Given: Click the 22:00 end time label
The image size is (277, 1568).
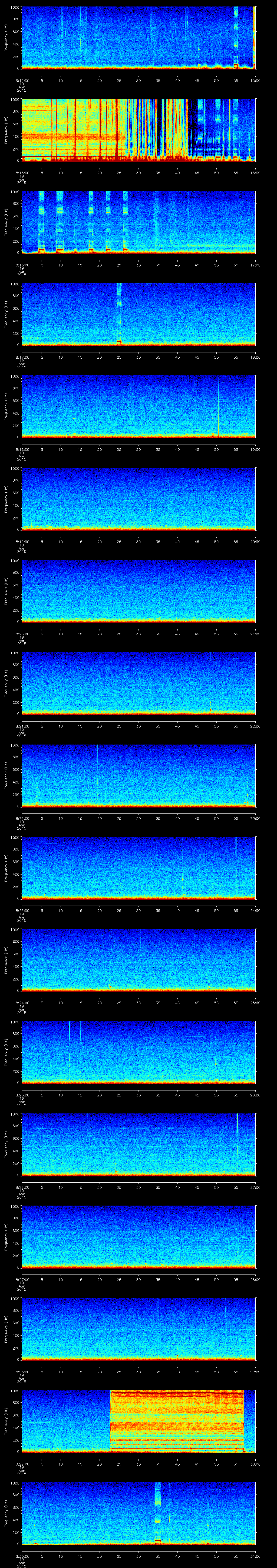Looking at the screenshot, I should 256,726.
